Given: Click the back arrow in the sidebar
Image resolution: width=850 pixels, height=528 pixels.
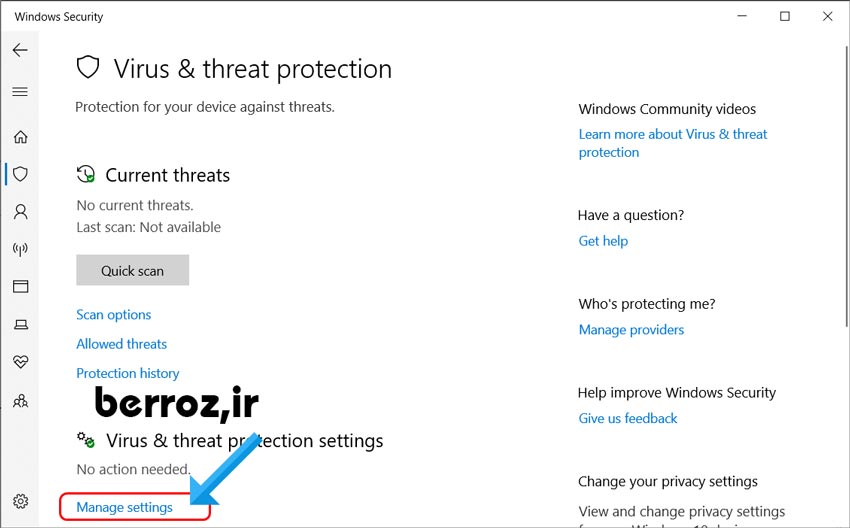Looking at the screenshot, I should point(20,51).
